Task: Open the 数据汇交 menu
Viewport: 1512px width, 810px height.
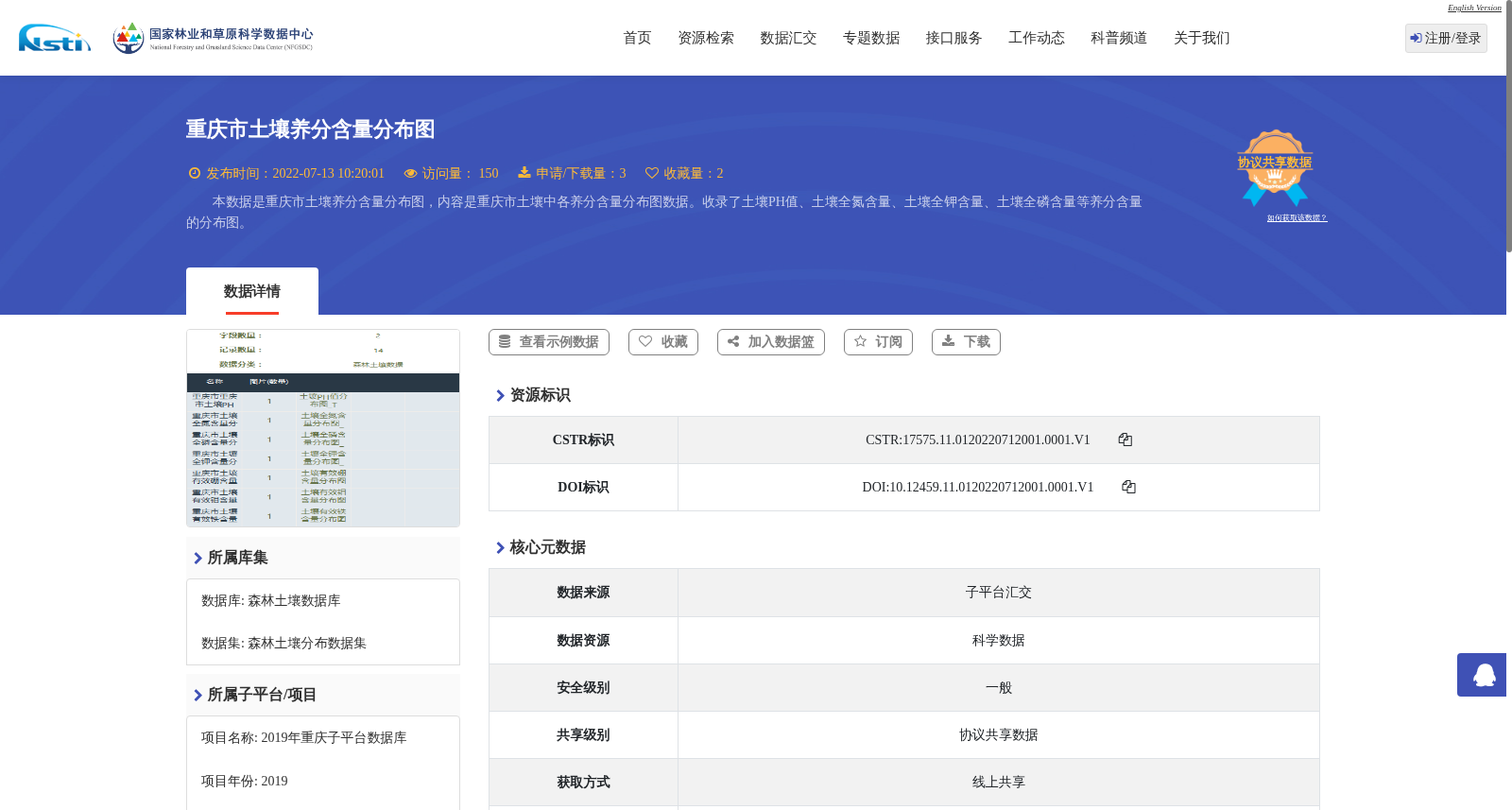Action: pos(788,38)
